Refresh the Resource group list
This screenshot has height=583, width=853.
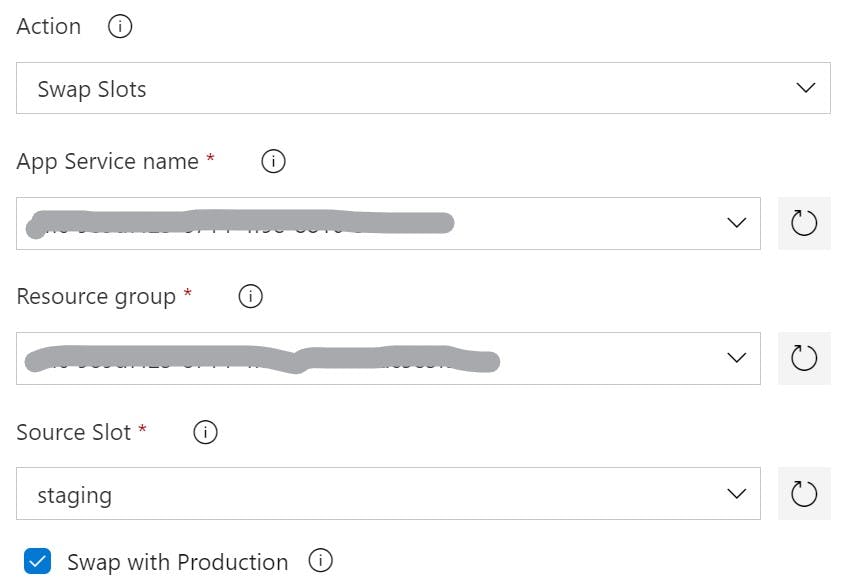pos(804,358)
